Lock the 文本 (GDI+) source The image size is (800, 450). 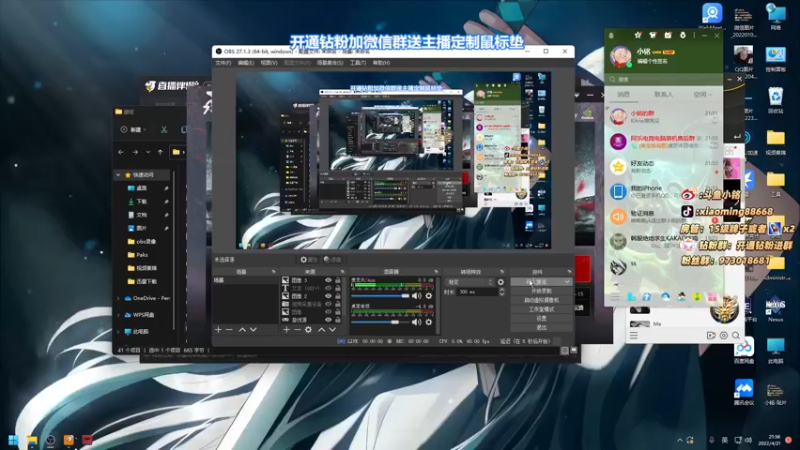[338, 288]
